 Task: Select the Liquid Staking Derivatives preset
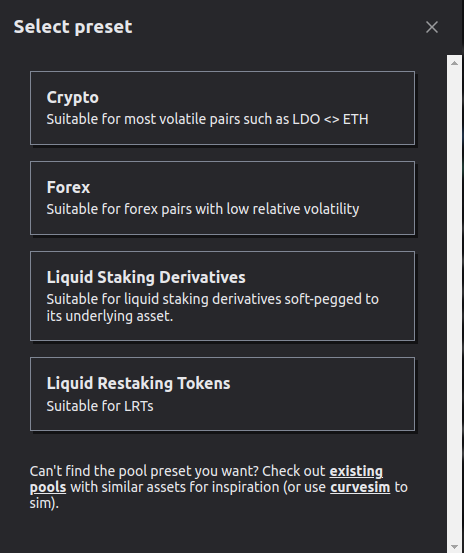222,296
